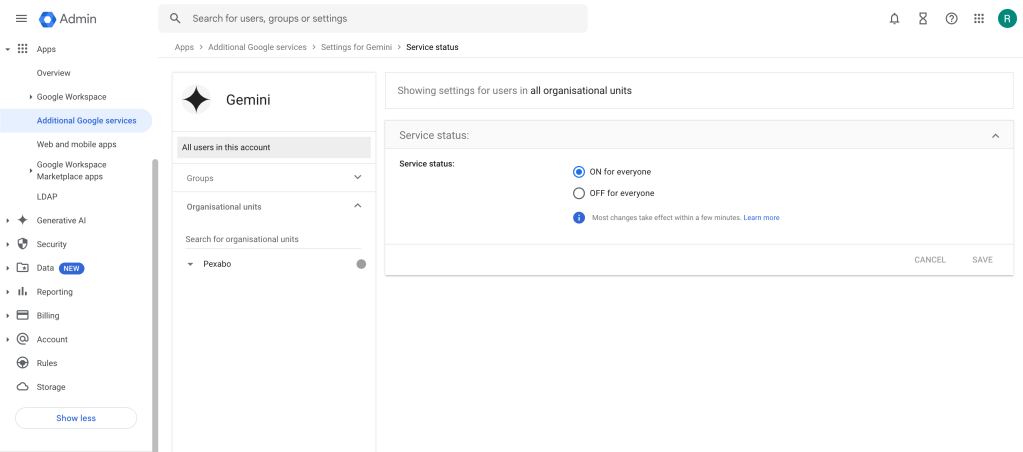Click the Account at-sign icon
This screenshot has height=452, width=1023.
[23, 339]
